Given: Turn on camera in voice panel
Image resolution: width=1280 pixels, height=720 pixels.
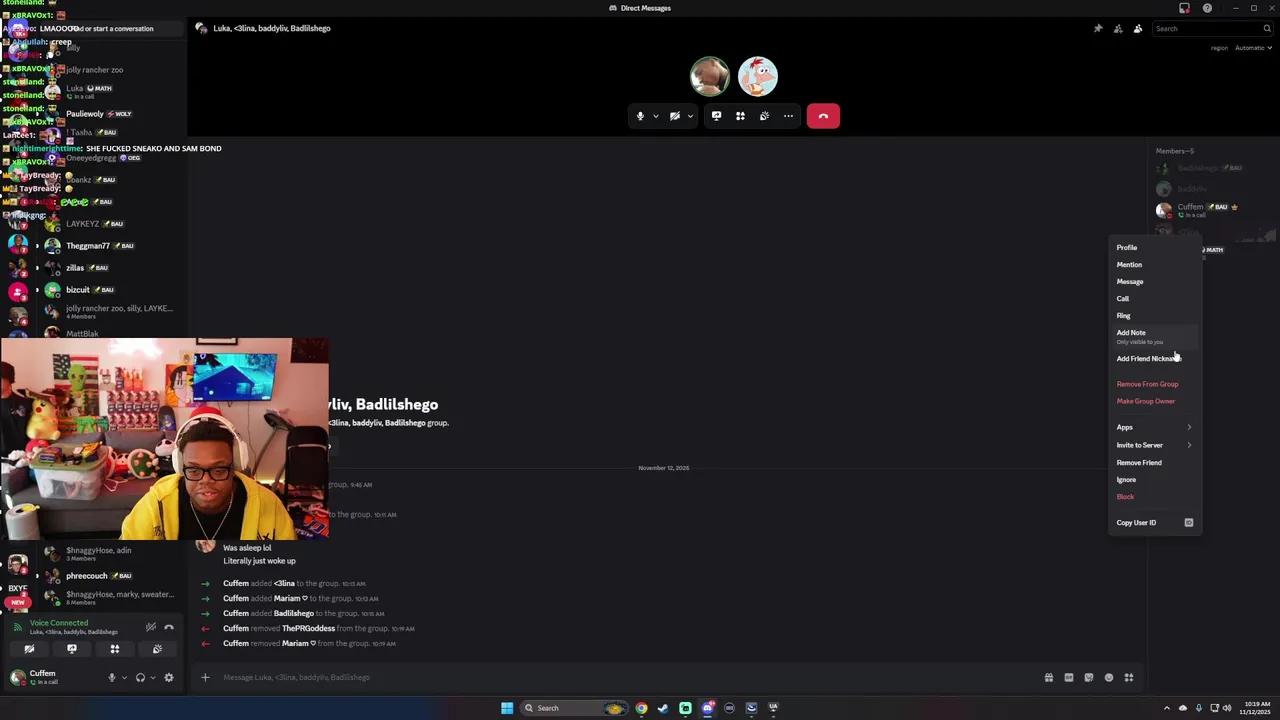Looking at the screenshot, I should [x=29, y=649].
